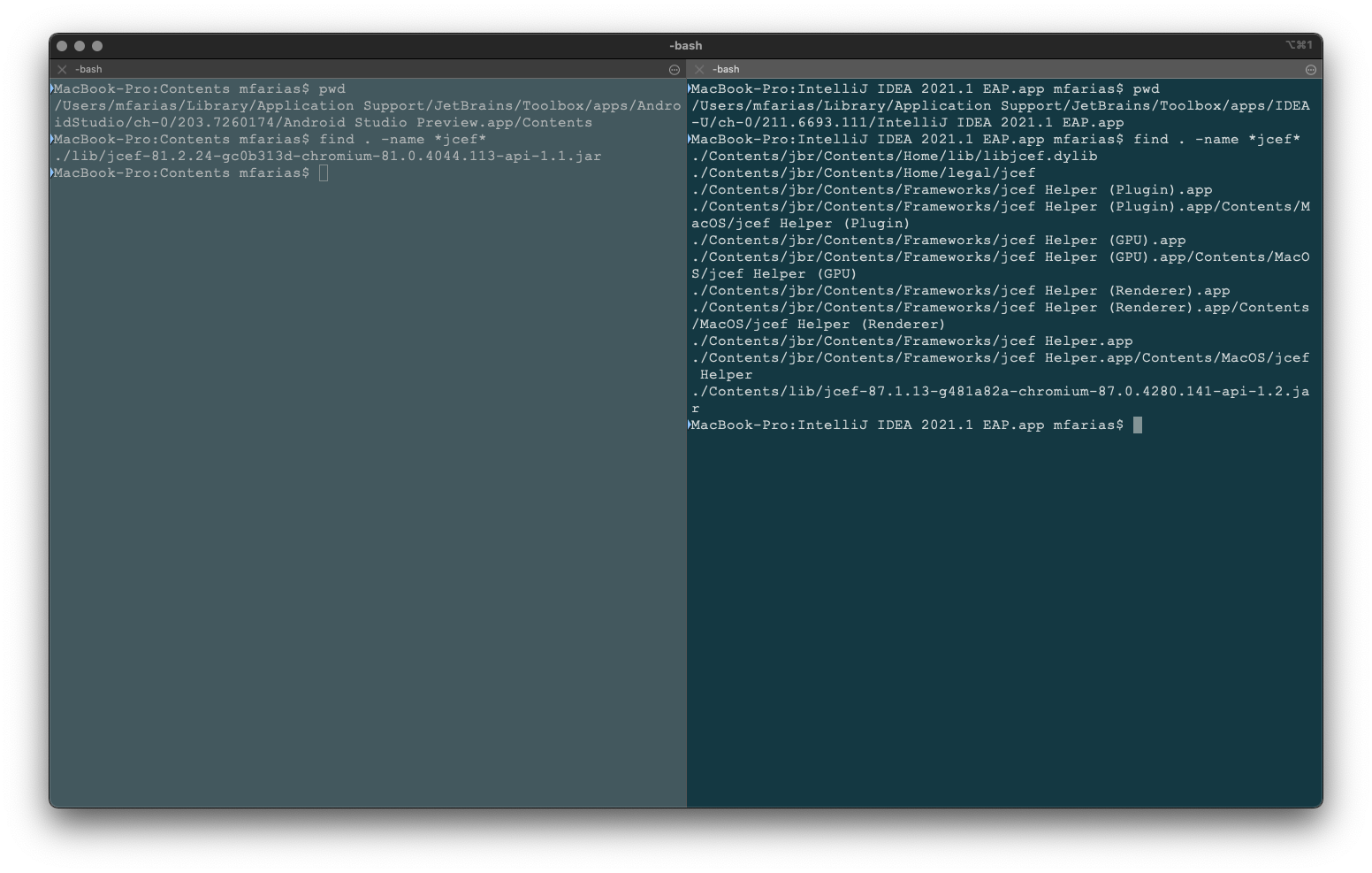1372x873 pixels.
Task: Focus the left pane at its cursor
Action: pos(324,173)
